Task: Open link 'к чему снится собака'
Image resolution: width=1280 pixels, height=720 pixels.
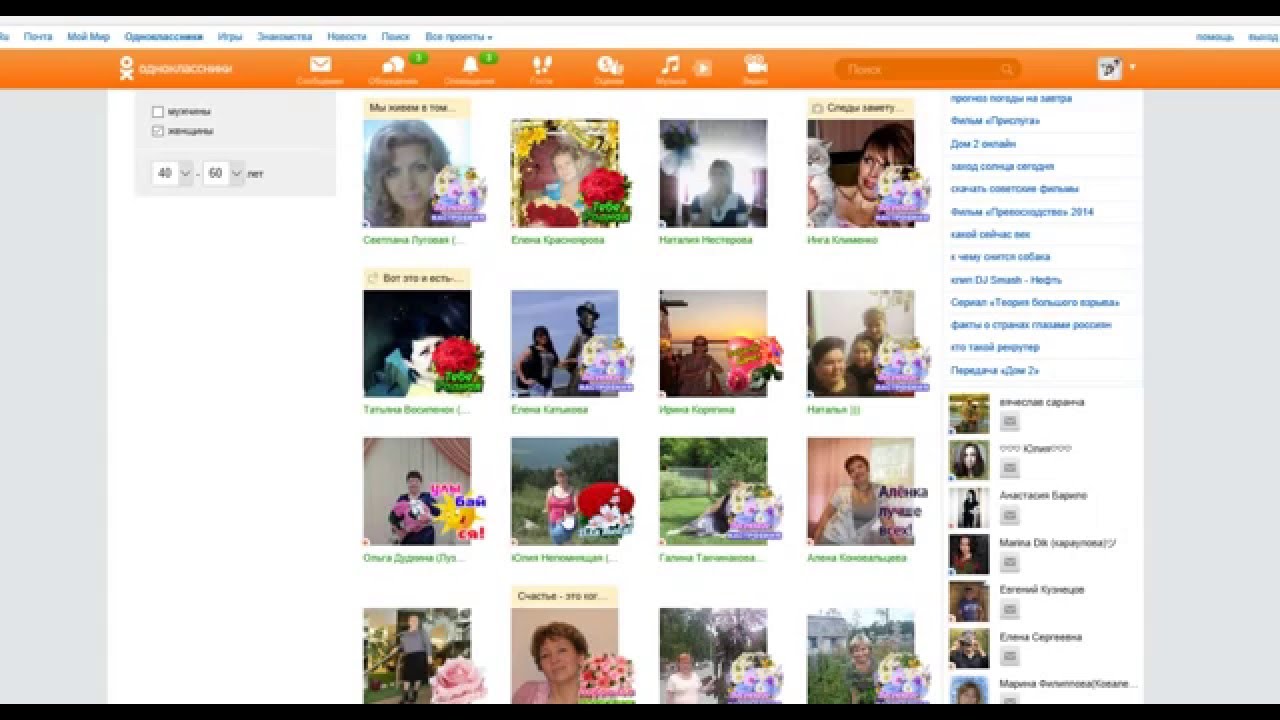Action: pyautogui.click(x=1000, y=257)
